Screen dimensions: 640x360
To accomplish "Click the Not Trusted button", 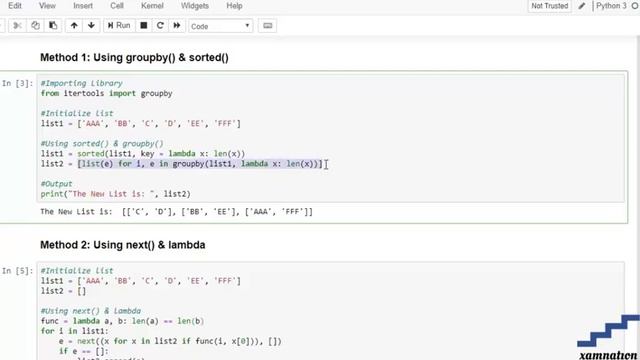I will pos(549,6).
